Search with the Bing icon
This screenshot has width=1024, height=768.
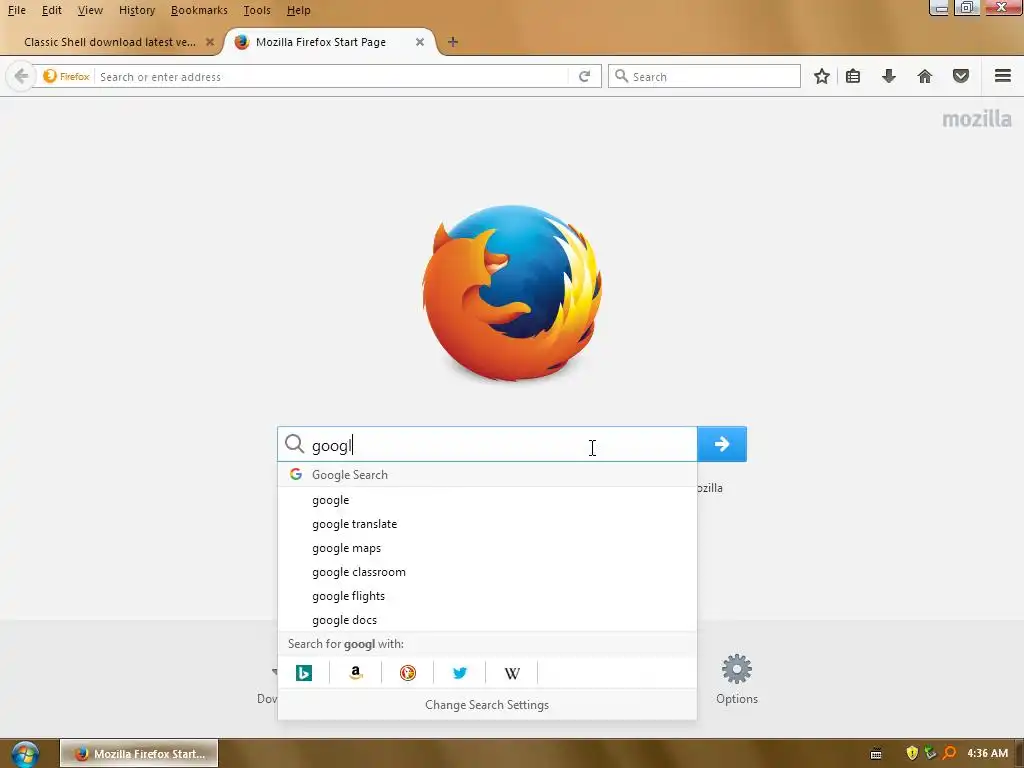pos(304,673)
